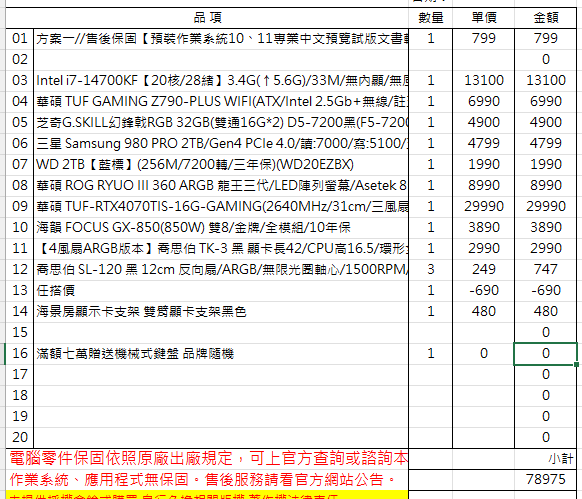Screen dimensions: 582x499
Task: Select the 單價 column header cell
Action: coord(484,17)
